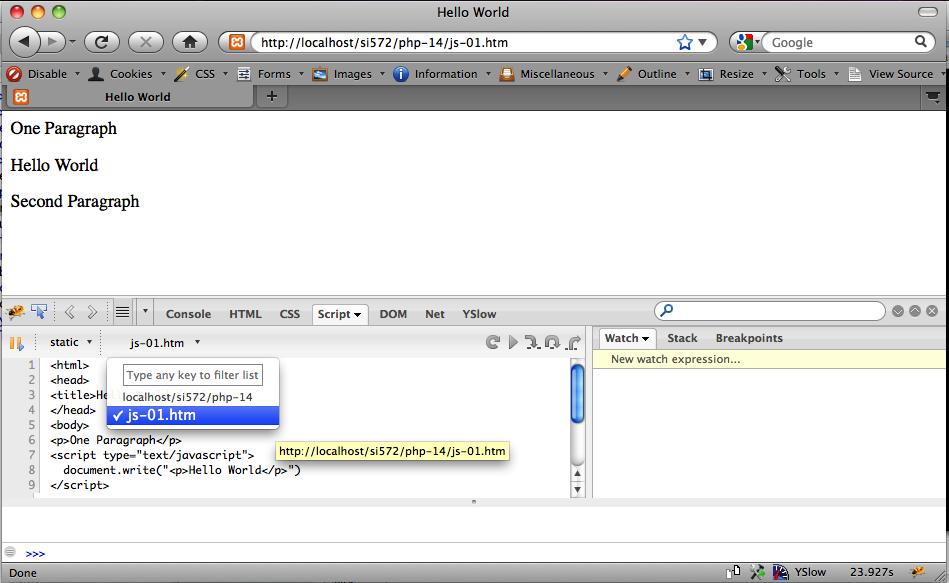Viewport: 949px width, 583px height.
Task: Open the Disable menu in Web Developer toolbar
Action: (x=42, y=74)
